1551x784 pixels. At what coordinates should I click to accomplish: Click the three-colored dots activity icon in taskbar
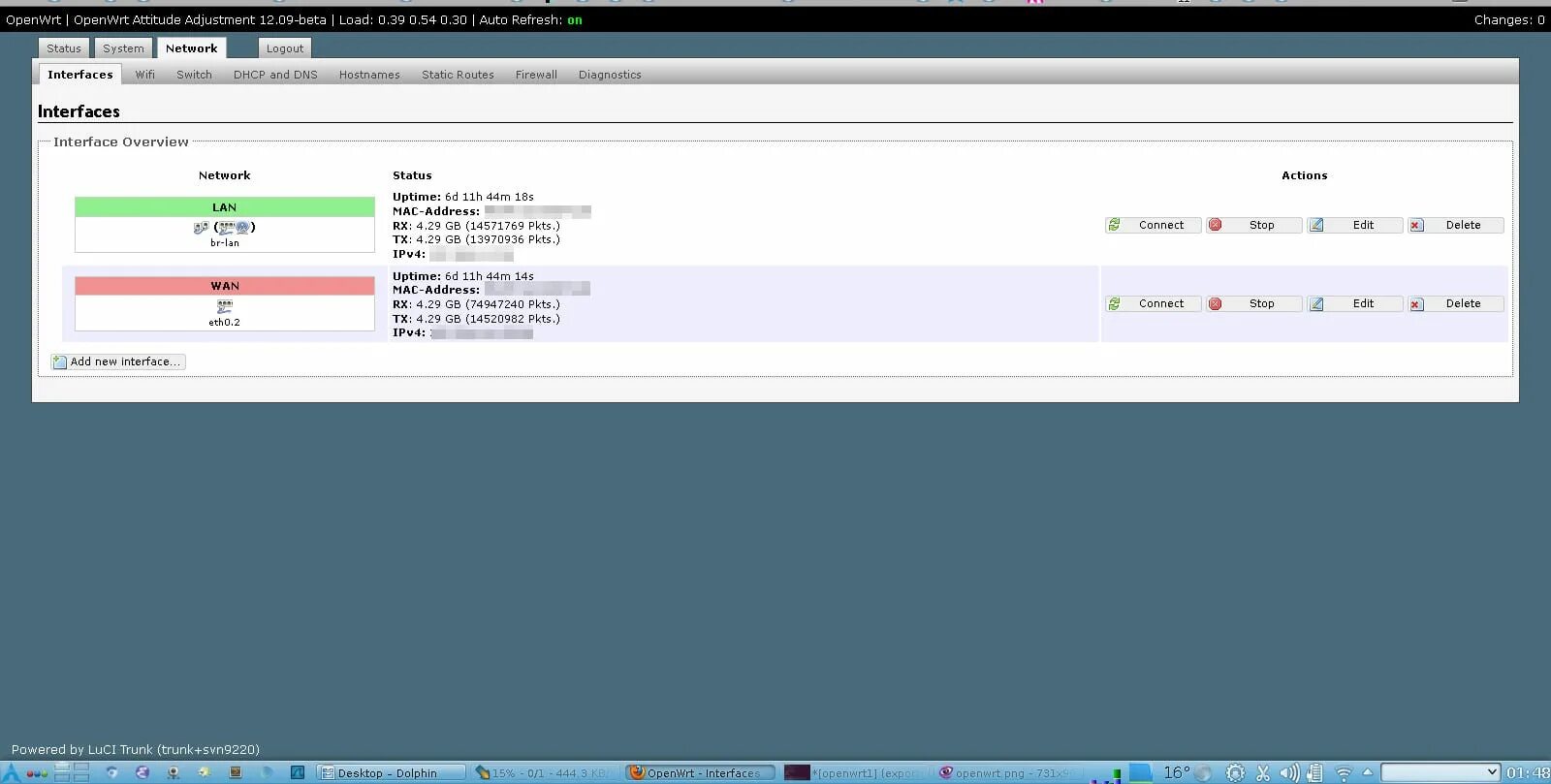[37, 773]
